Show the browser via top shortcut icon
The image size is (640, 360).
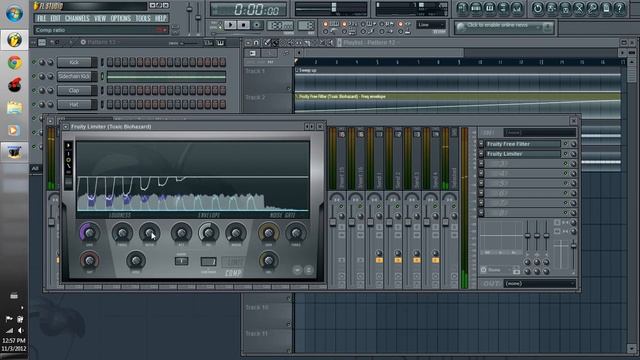click(504, 8)
